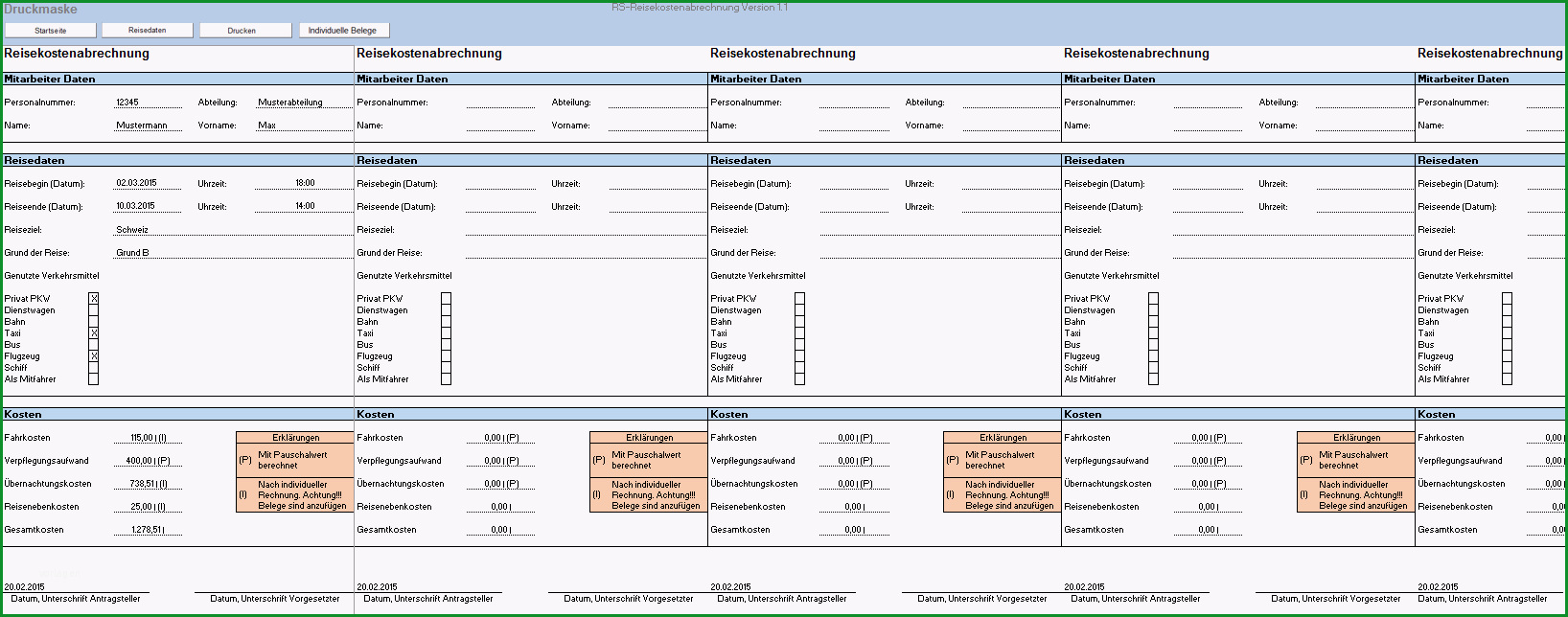Tick Flugzeug checkbox in the third form
1568x617 pixels.
coord(800,356)
